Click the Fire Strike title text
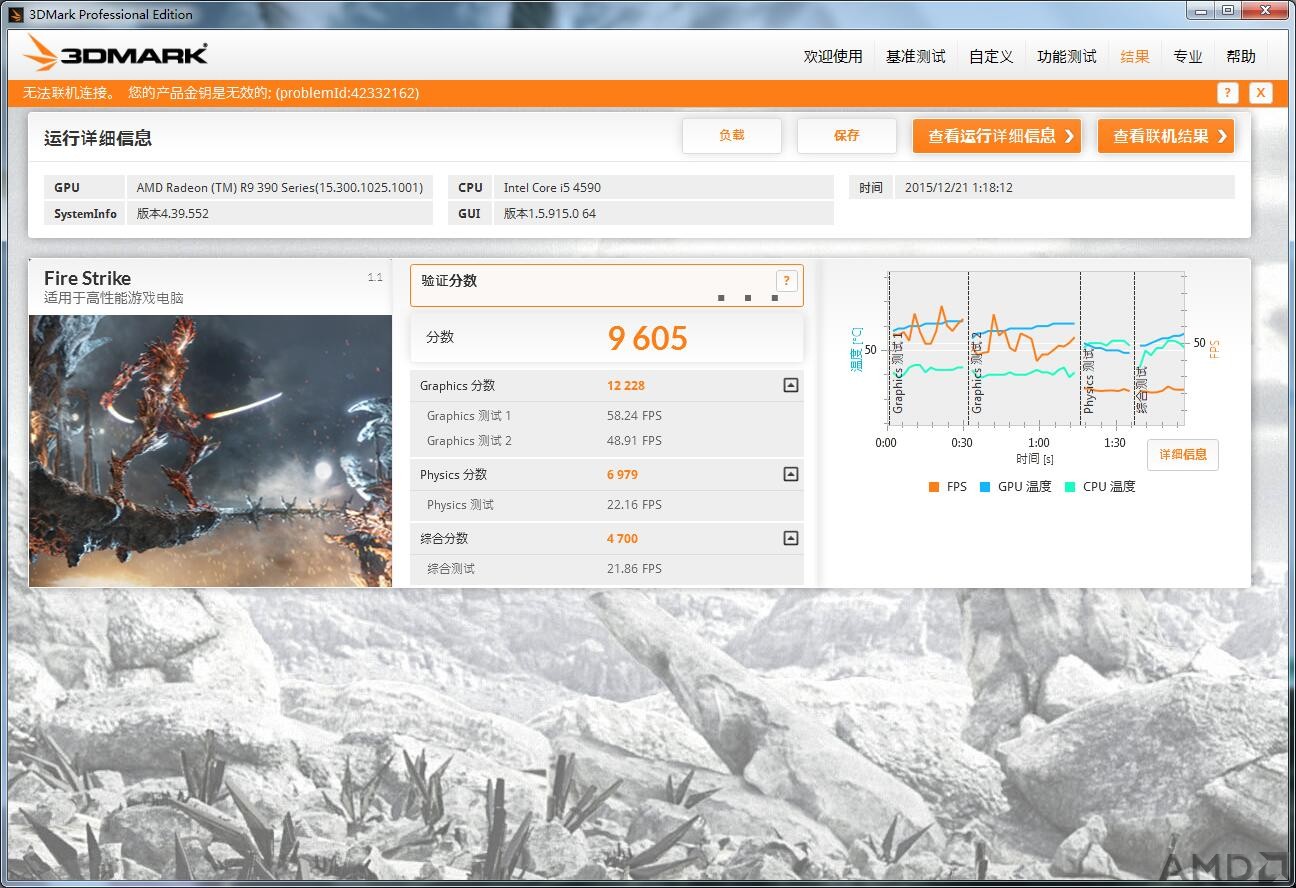The width and height of the screenshot is (1296, 888). pos(87,279)
